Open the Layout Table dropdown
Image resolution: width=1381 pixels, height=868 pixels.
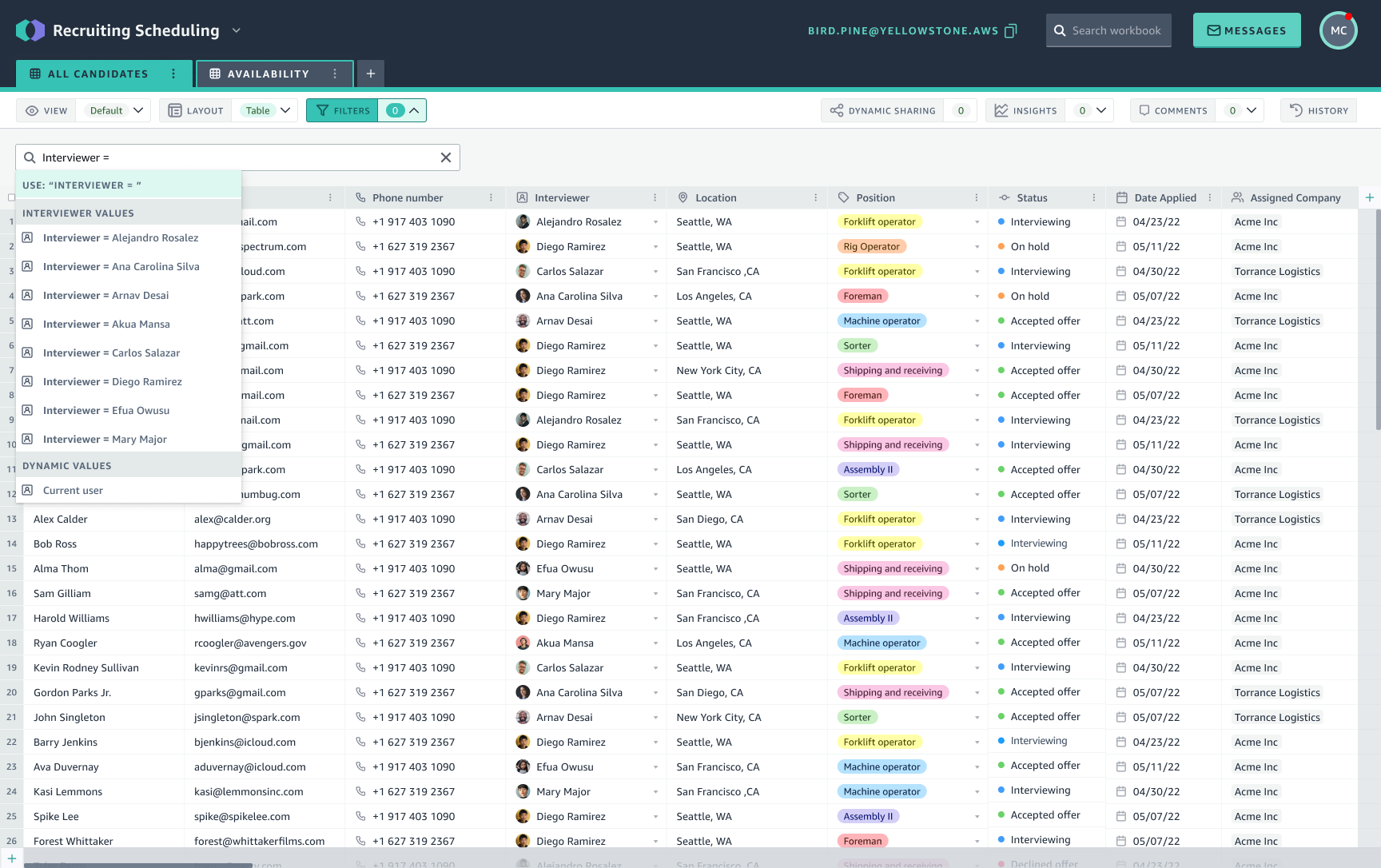266,110
